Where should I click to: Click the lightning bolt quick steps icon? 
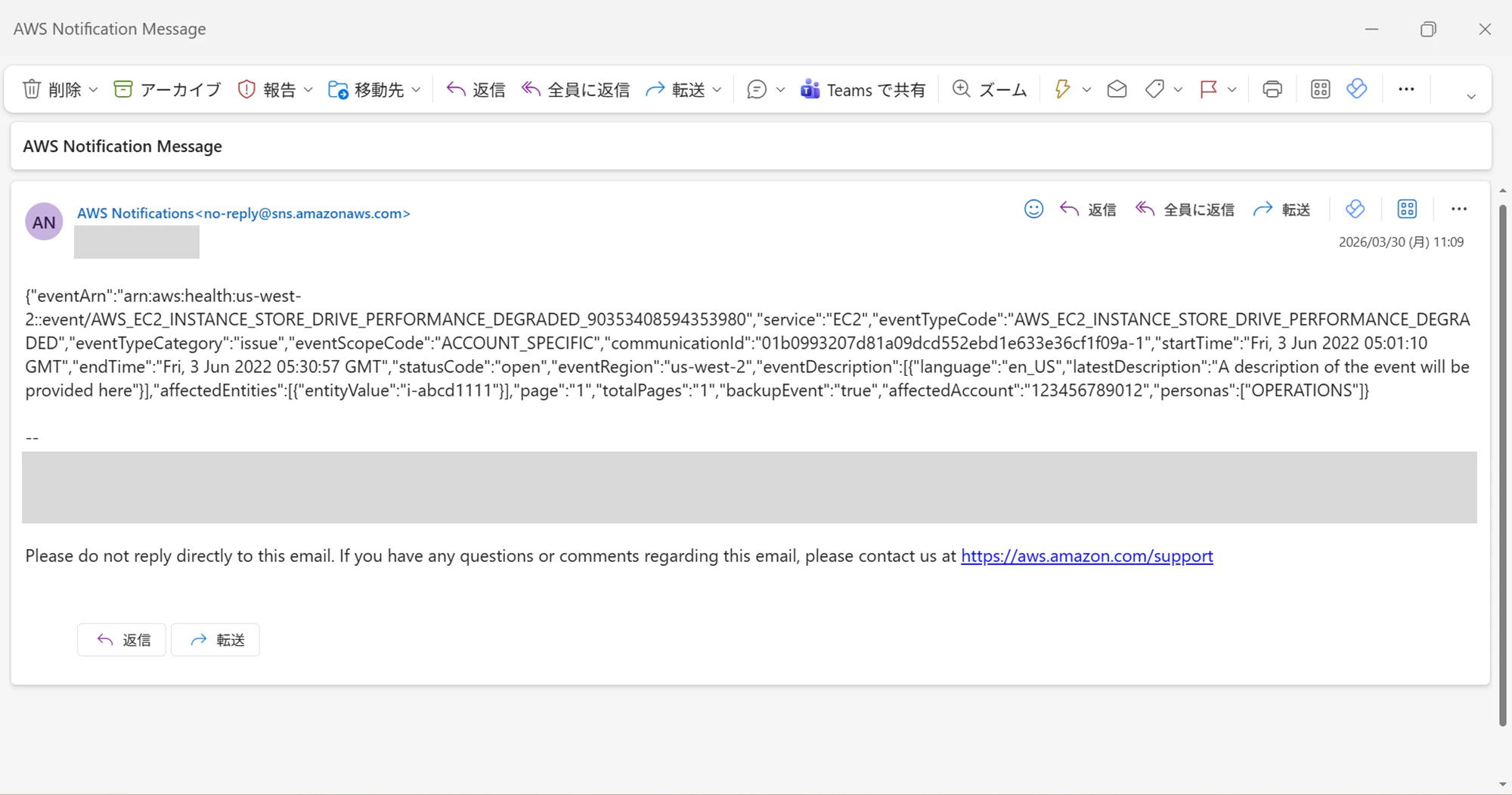pos(1062,89)
